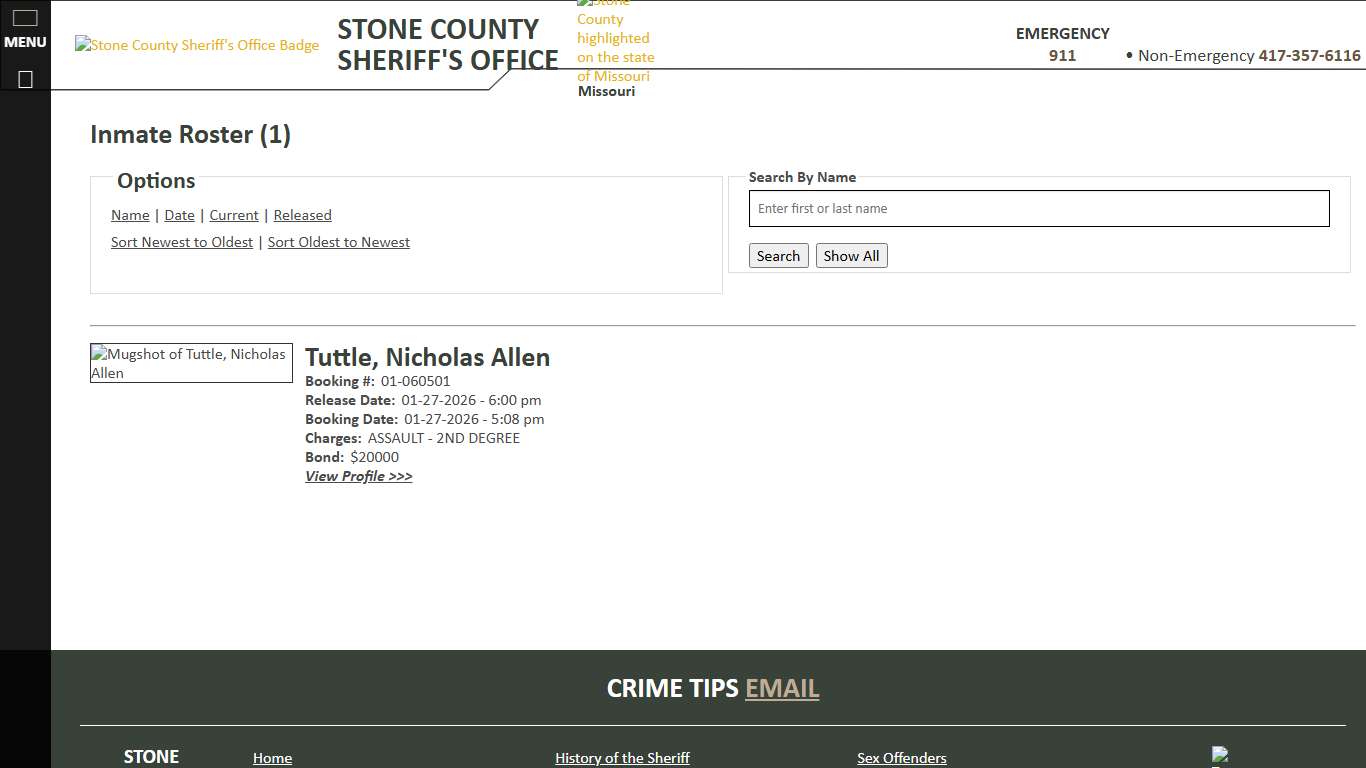
Task: Open the mugshot of Tuttle, Nicholas Allen
Action: tap(190, 363)
